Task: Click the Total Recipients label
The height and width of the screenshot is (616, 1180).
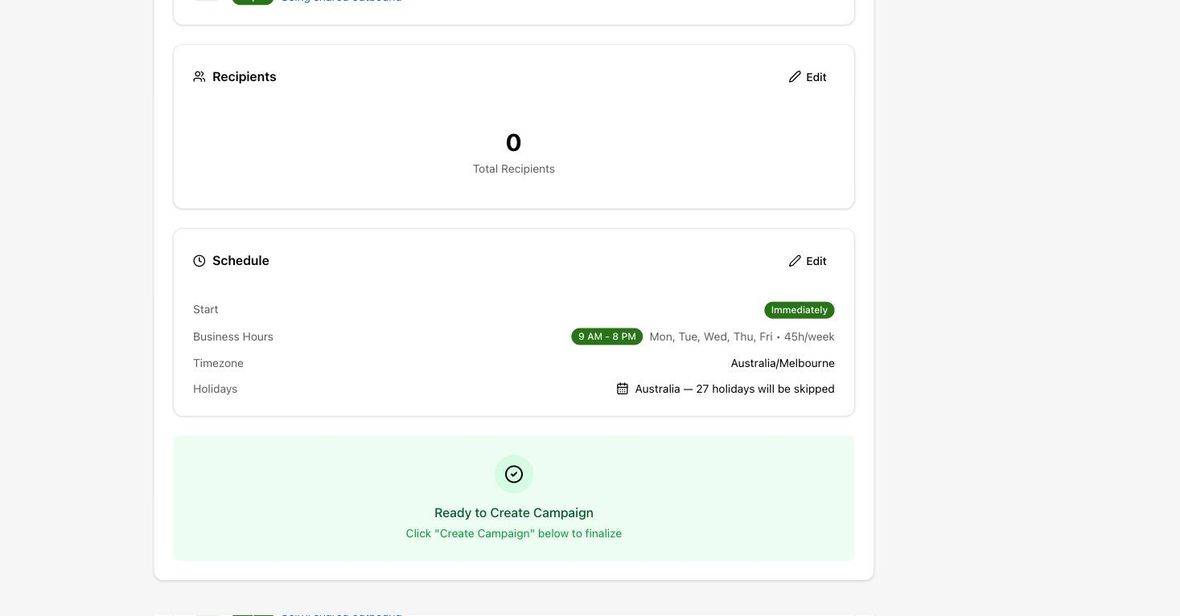Action: pyautogui.click(x=514, y=169)
